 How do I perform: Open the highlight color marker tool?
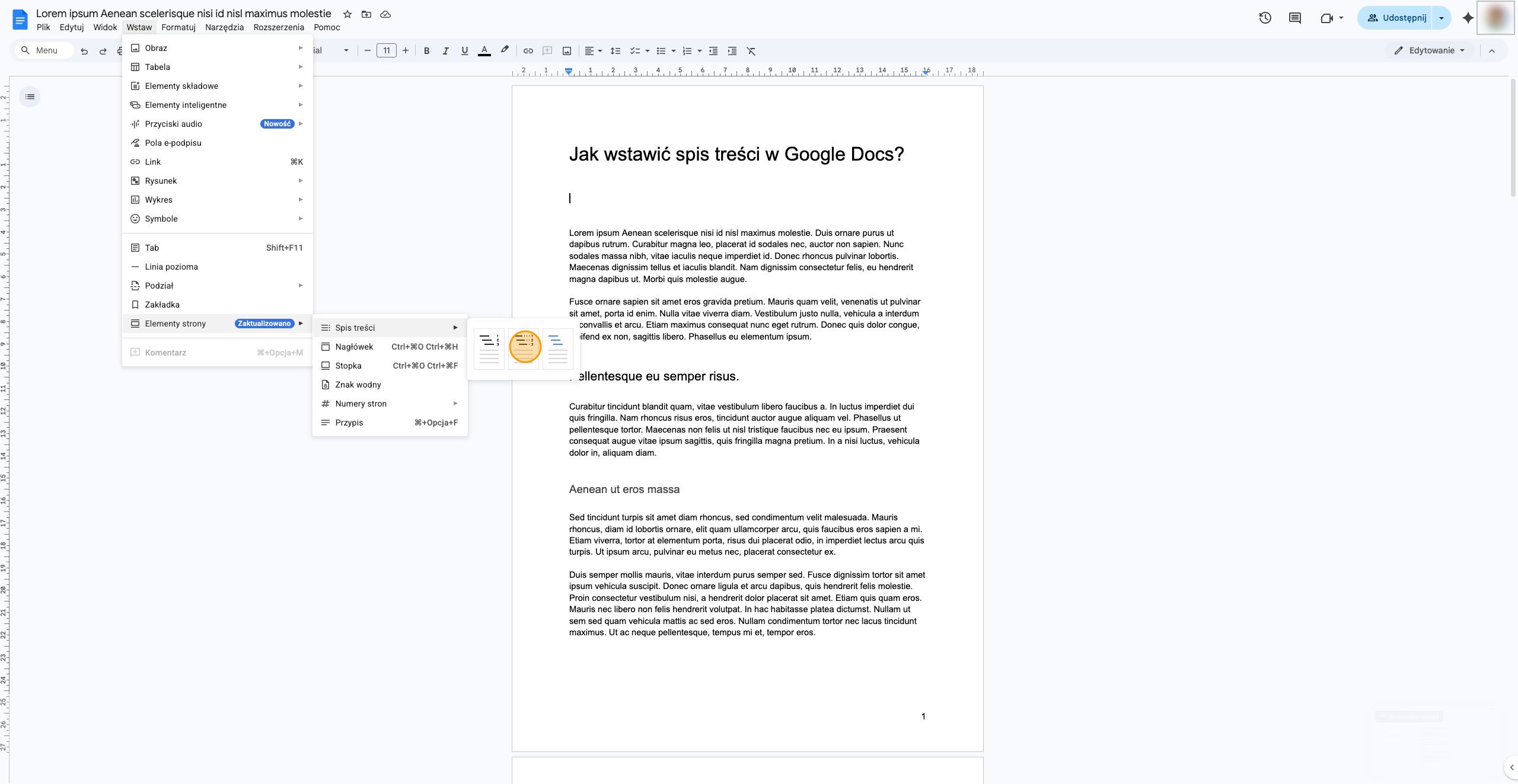coord(504,50)
